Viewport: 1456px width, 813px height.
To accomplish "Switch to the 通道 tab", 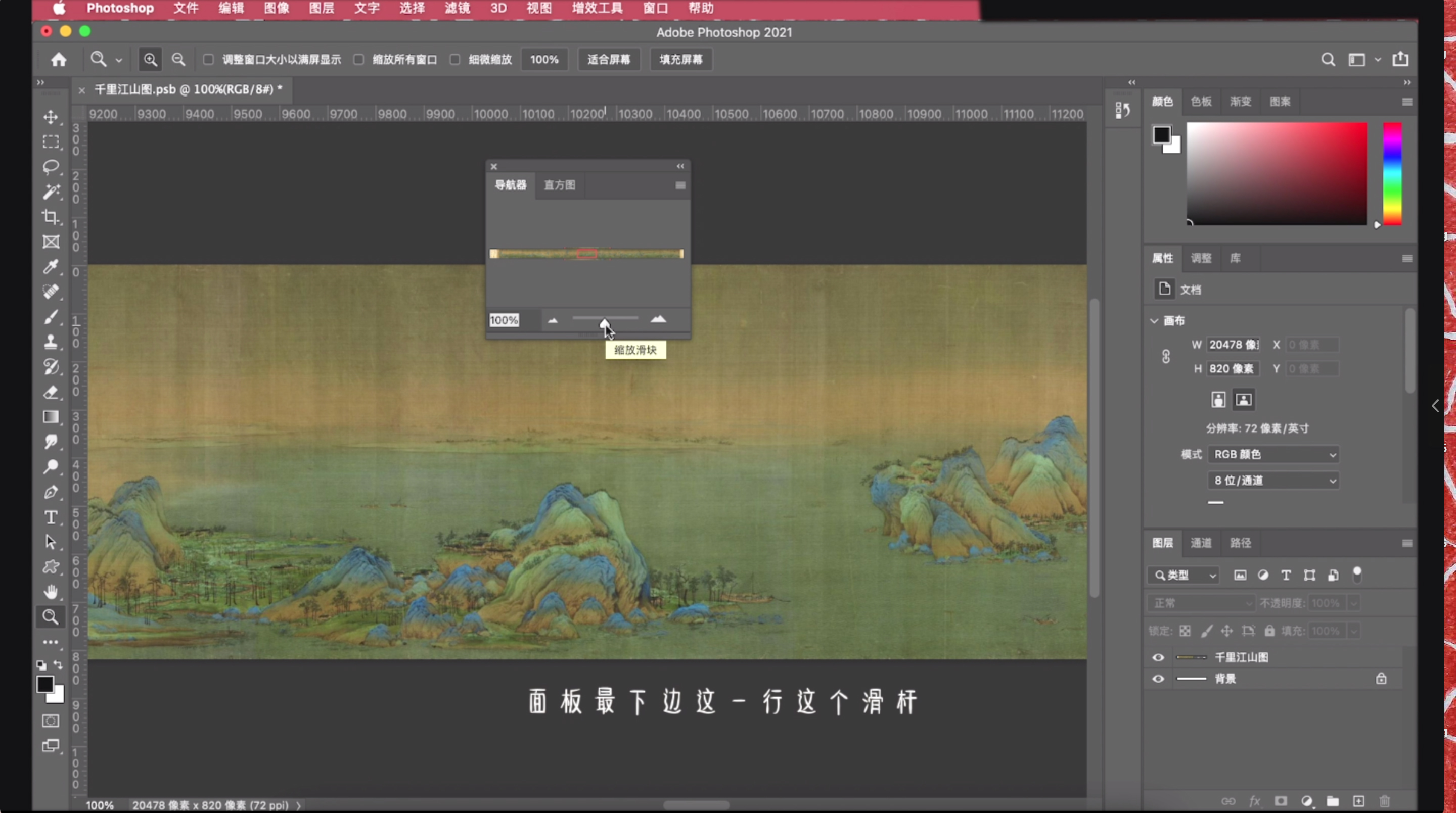I will 1201,543.
